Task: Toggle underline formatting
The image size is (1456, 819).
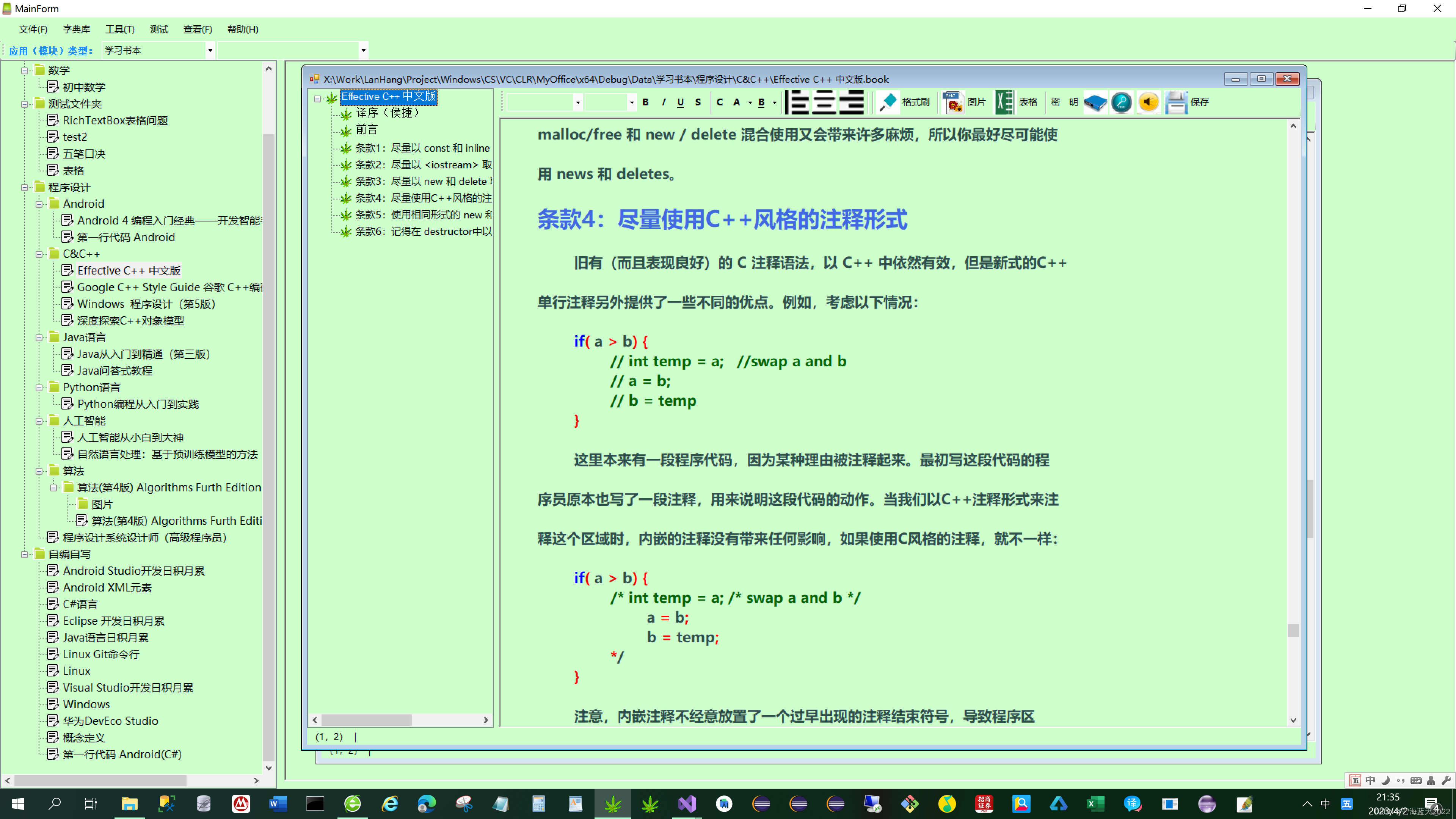Action: [x=681, y=102]
